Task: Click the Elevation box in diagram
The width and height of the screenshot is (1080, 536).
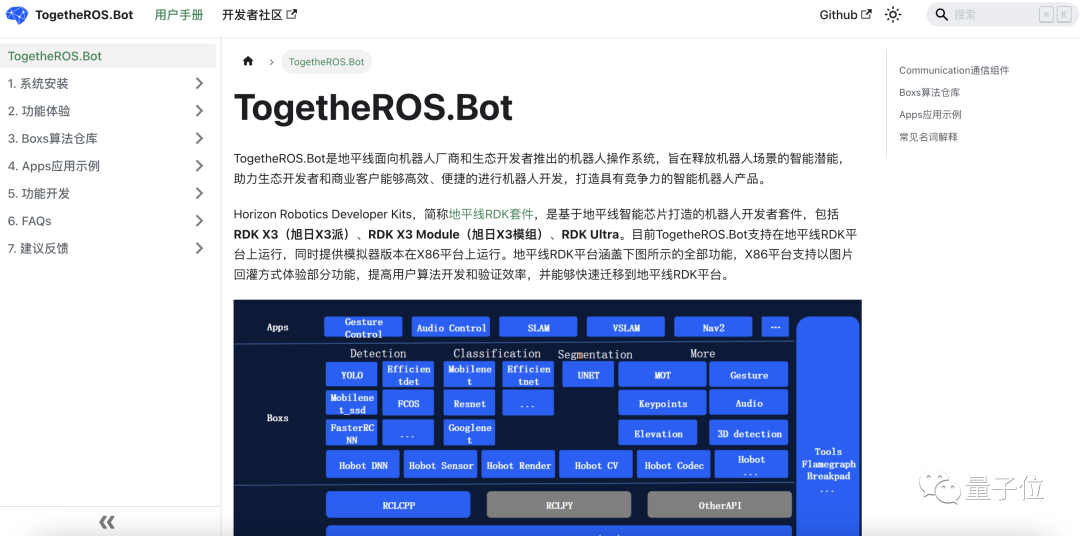Action: tap(658, 433)
